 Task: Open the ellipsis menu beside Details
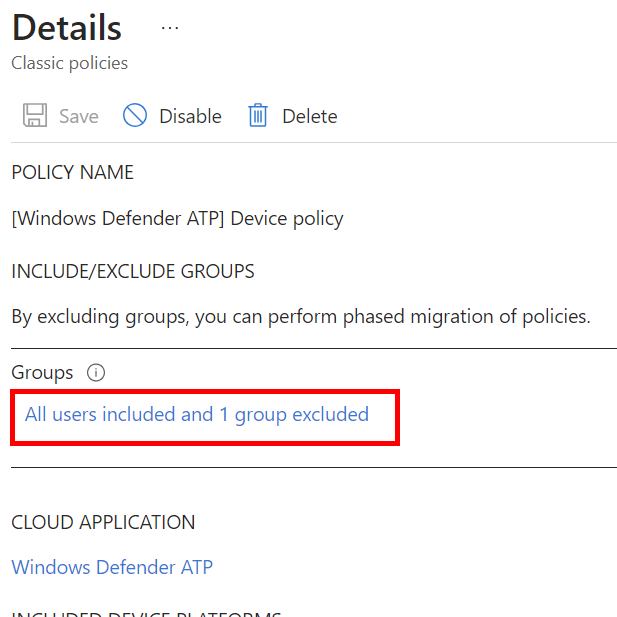(x=170, y=28)
